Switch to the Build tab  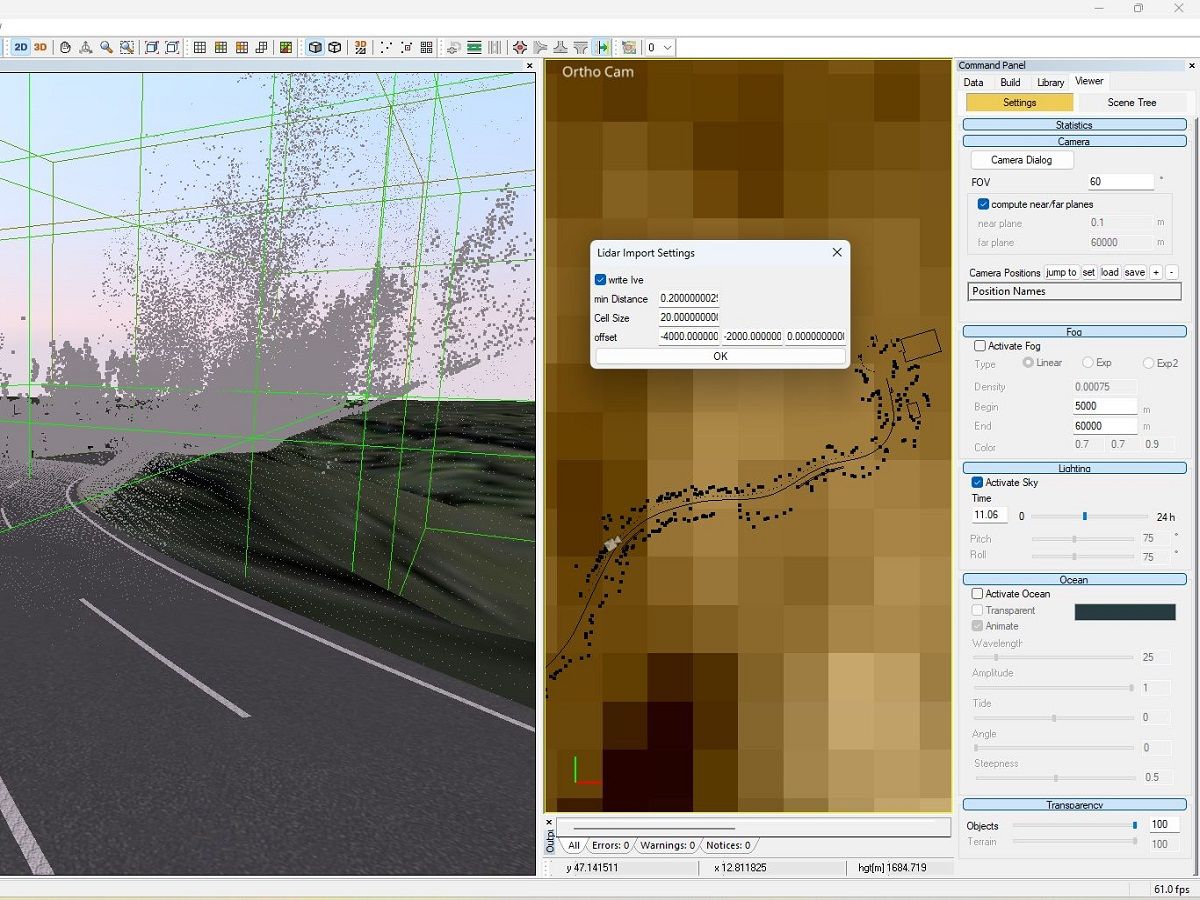(x=1010, y=82)
